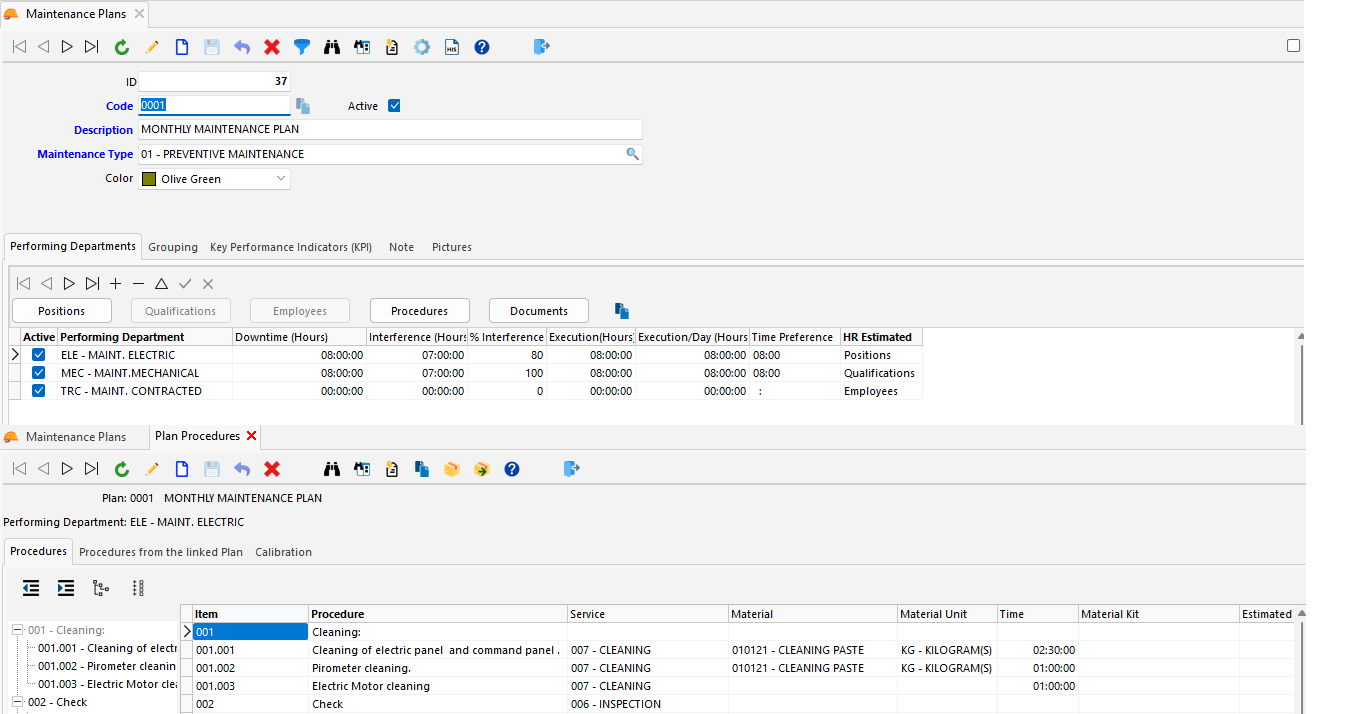1365x714 pixels.
Task: Switch to the Key Performance Indicators (KPI) tab
Action: click(x=290, y=247)
